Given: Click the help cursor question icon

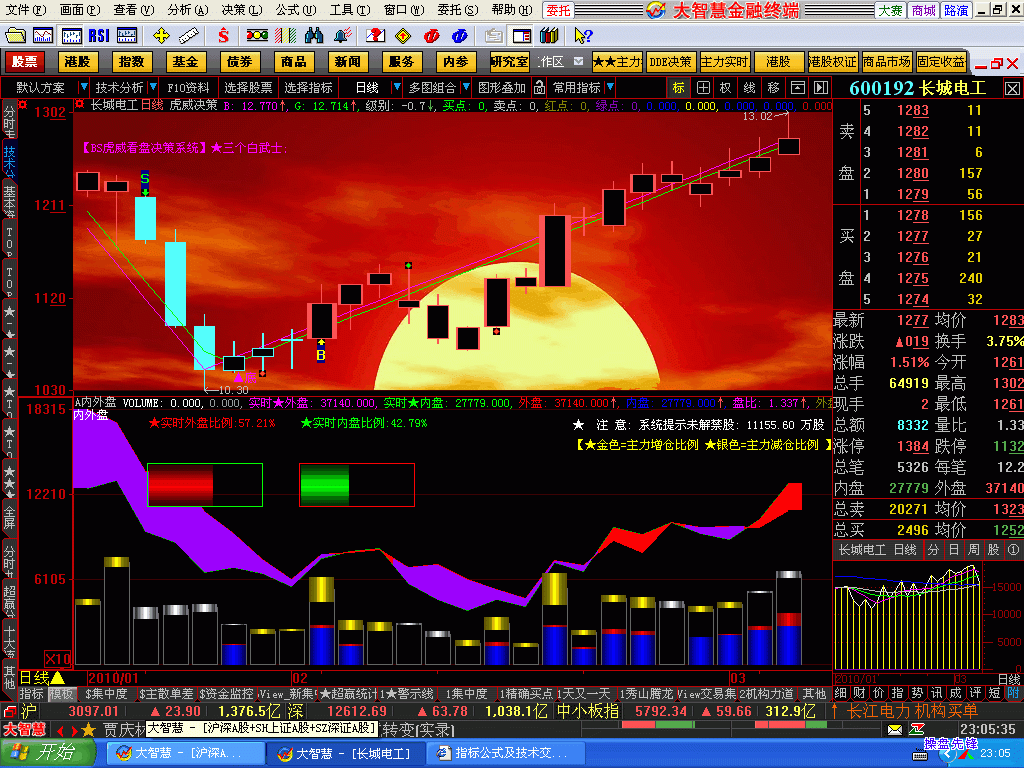Looking at the screenshot, I should 583,35.
